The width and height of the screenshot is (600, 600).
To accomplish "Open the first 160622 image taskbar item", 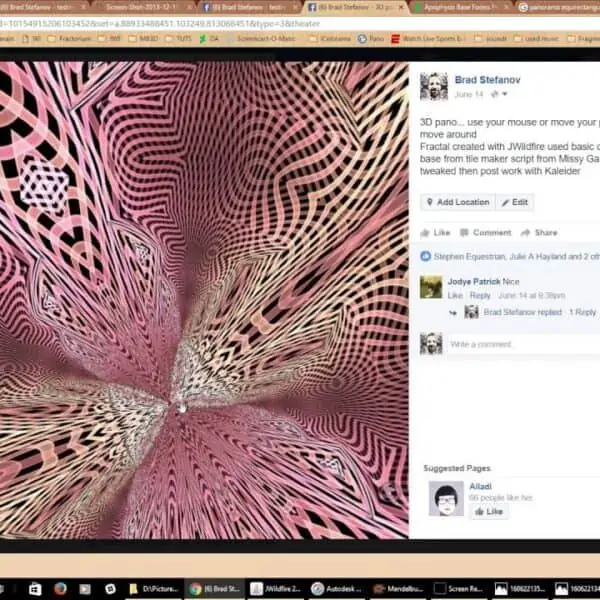I will tap(520, 589).
